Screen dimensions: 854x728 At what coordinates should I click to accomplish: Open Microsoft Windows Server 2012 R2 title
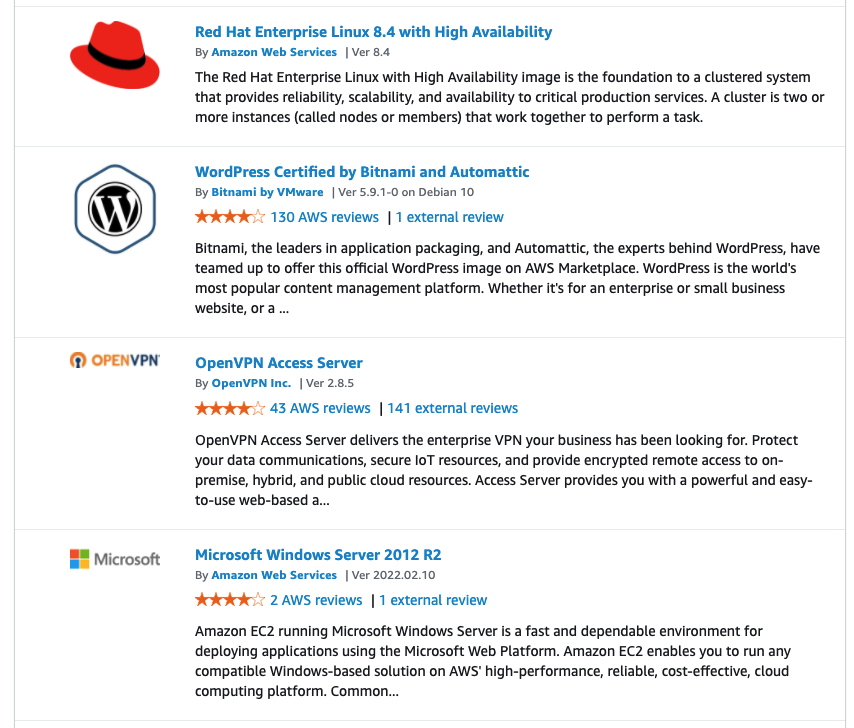318,555
